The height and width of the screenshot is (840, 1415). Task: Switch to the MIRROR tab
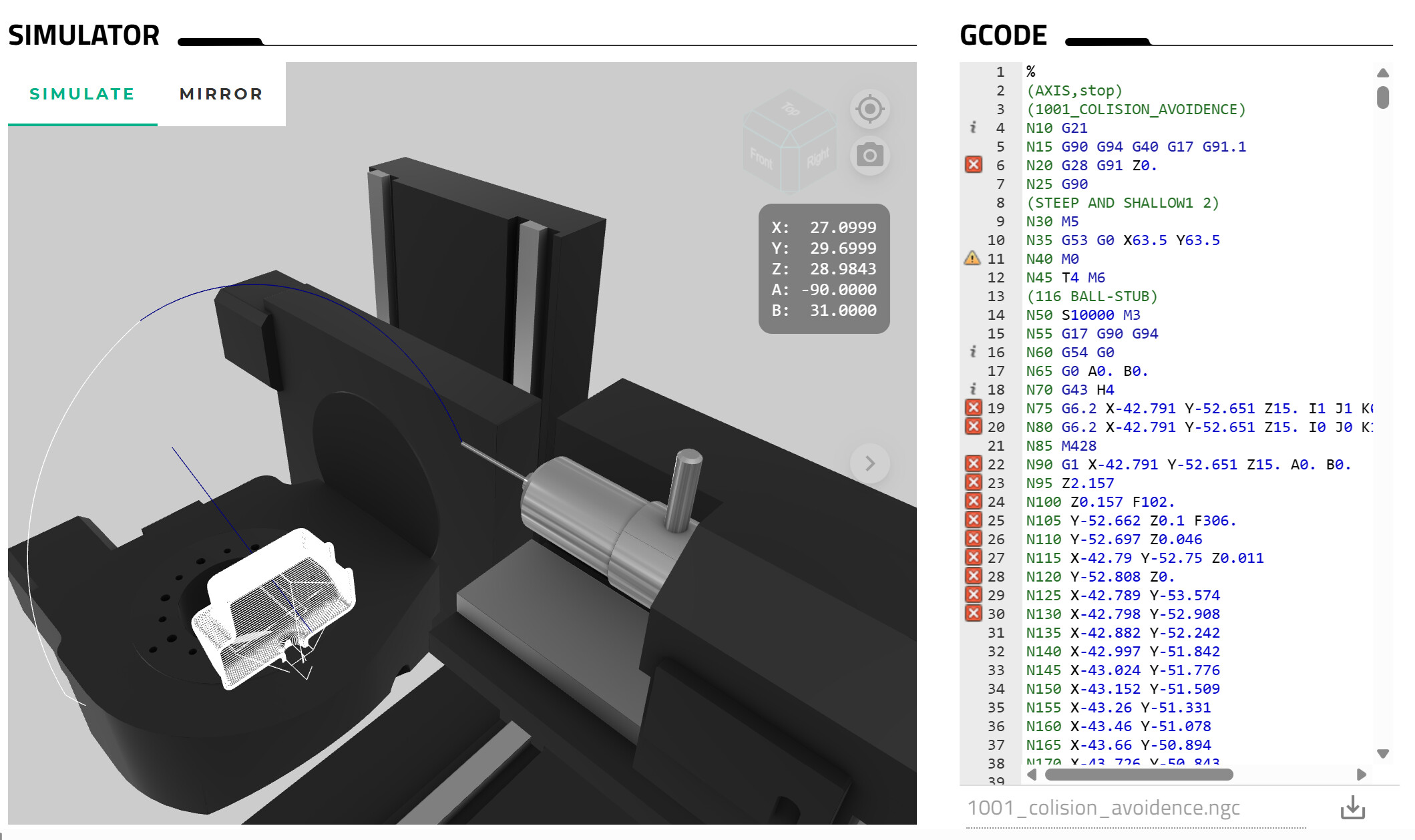(221, 94)
